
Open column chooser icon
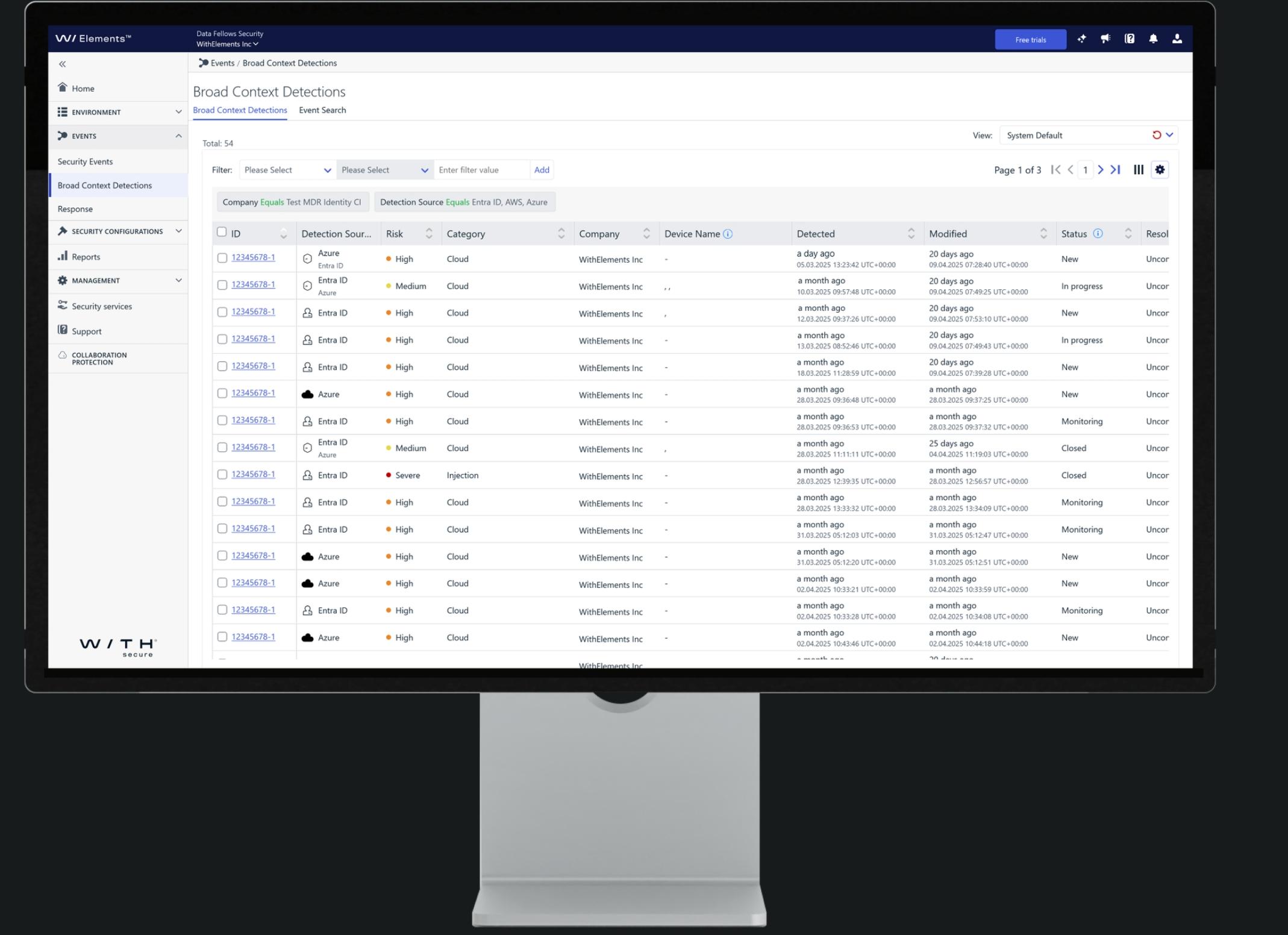[x=1139, y=170]
